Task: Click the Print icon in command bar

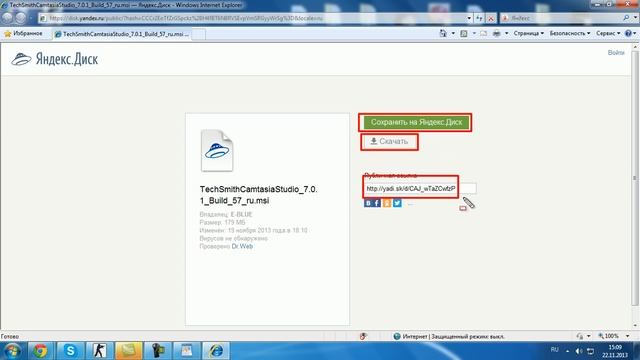Action: (497, 33)
